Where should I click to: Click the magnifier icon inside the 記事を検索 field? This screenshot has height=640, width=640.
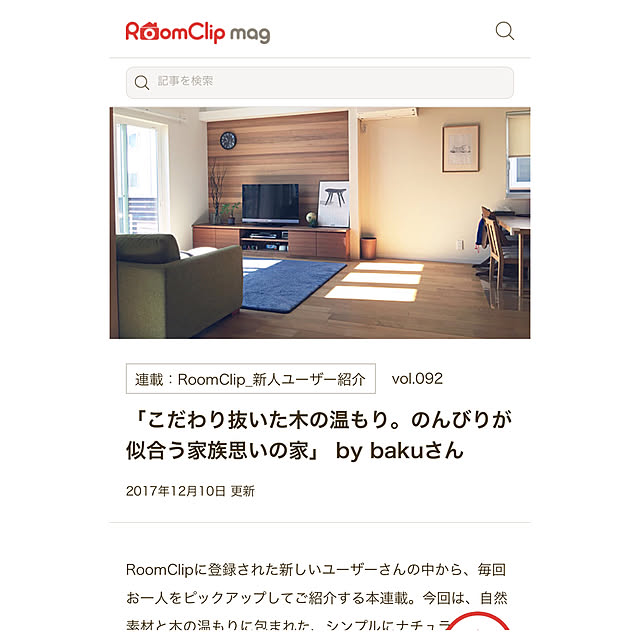pyautogui.click(x=142, y=82)
